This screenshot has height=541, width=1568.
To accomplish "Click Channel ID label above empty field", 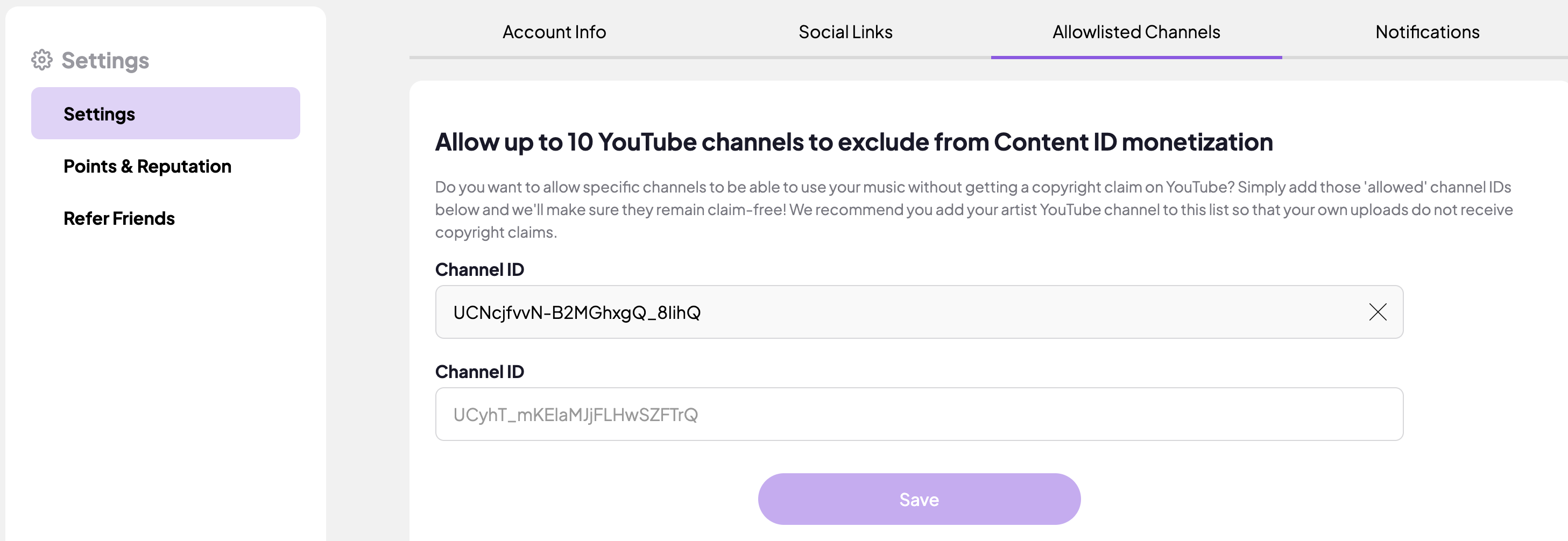I will point(479,372).
